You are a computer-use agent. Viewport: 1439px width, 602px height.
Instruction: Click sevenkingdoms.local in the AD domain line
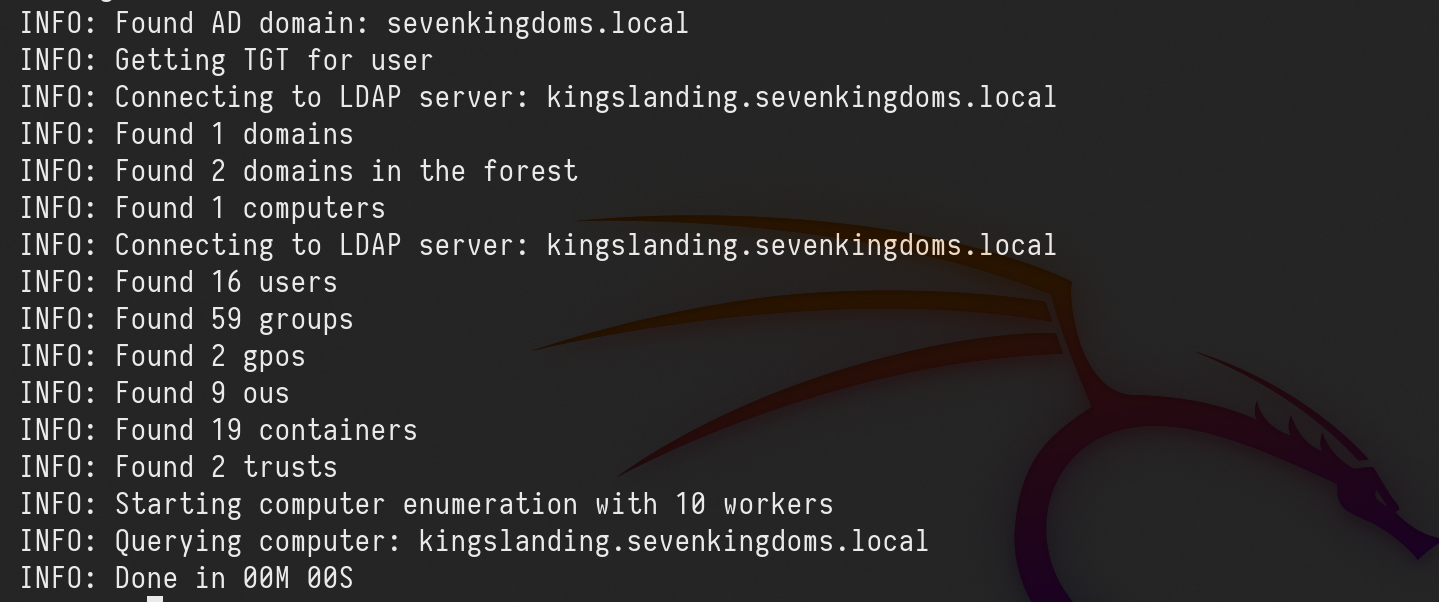pyautogui.click(x=537, y=23)
